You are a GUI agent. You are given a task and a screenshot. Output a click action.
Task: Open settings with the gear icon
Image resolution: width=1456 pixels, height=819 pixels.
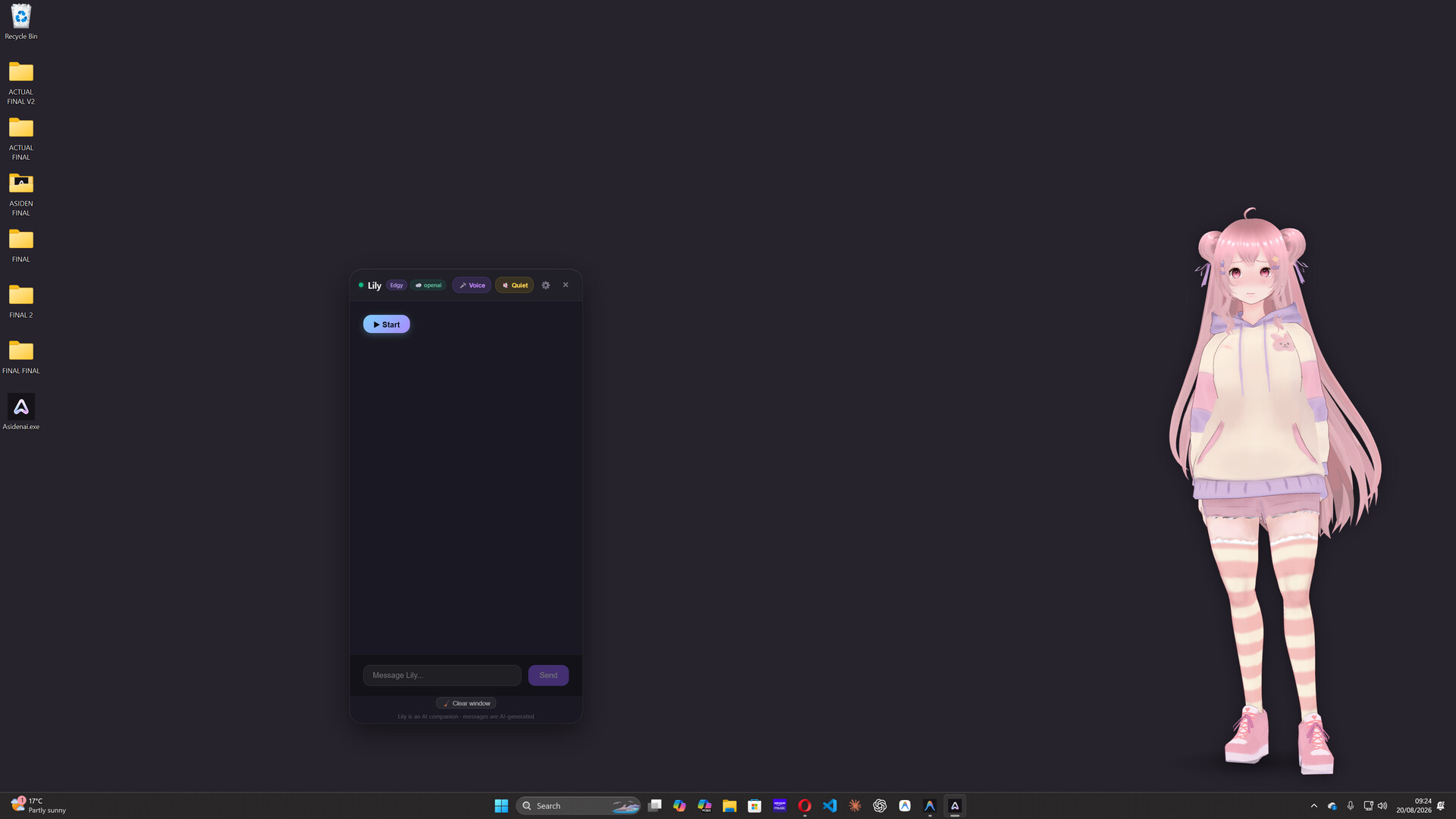(545, 285)
